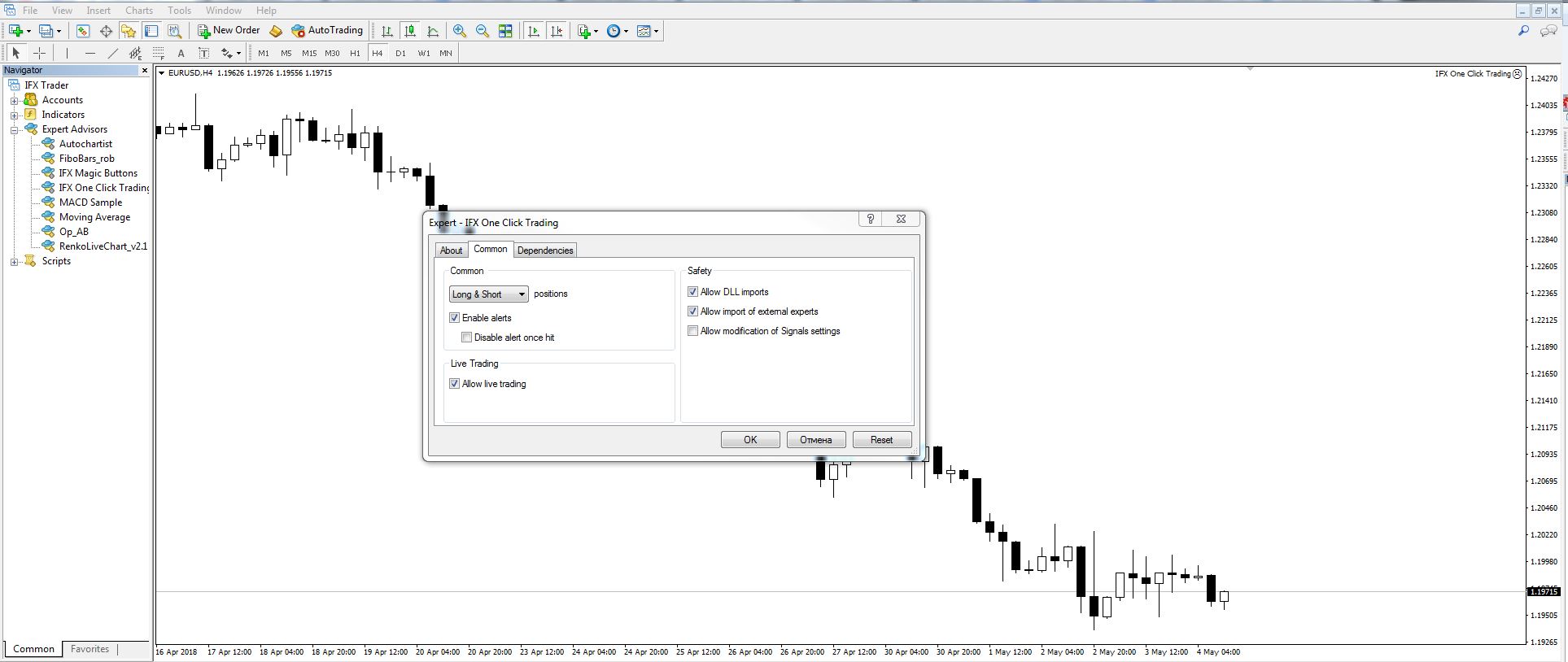Viewport: 1568px width, 662px height.
Task: Click the Tile Windows icon
Action: click(505, 31)
